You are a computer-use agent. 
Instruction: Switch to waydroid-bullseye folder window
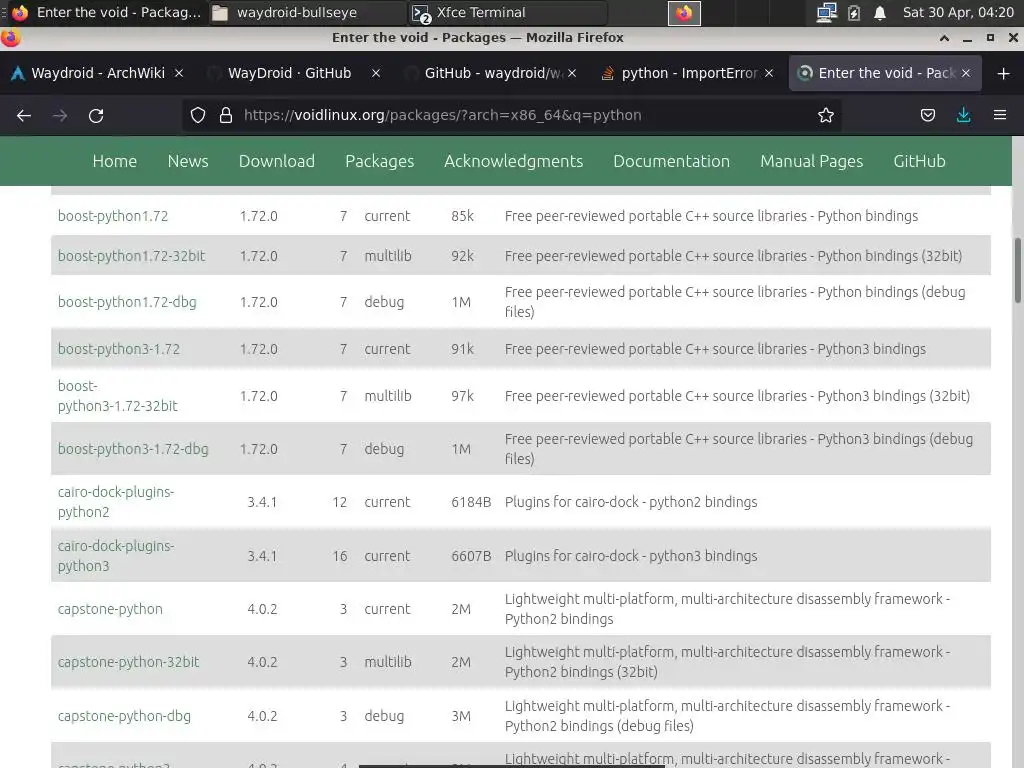pos(307,13)
